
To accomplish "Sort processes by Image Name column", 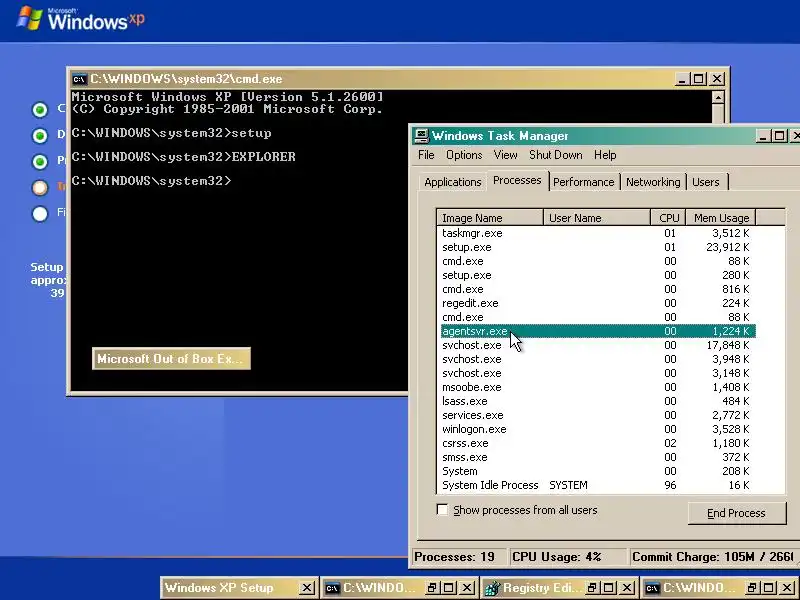I will [x=490, y=218].
